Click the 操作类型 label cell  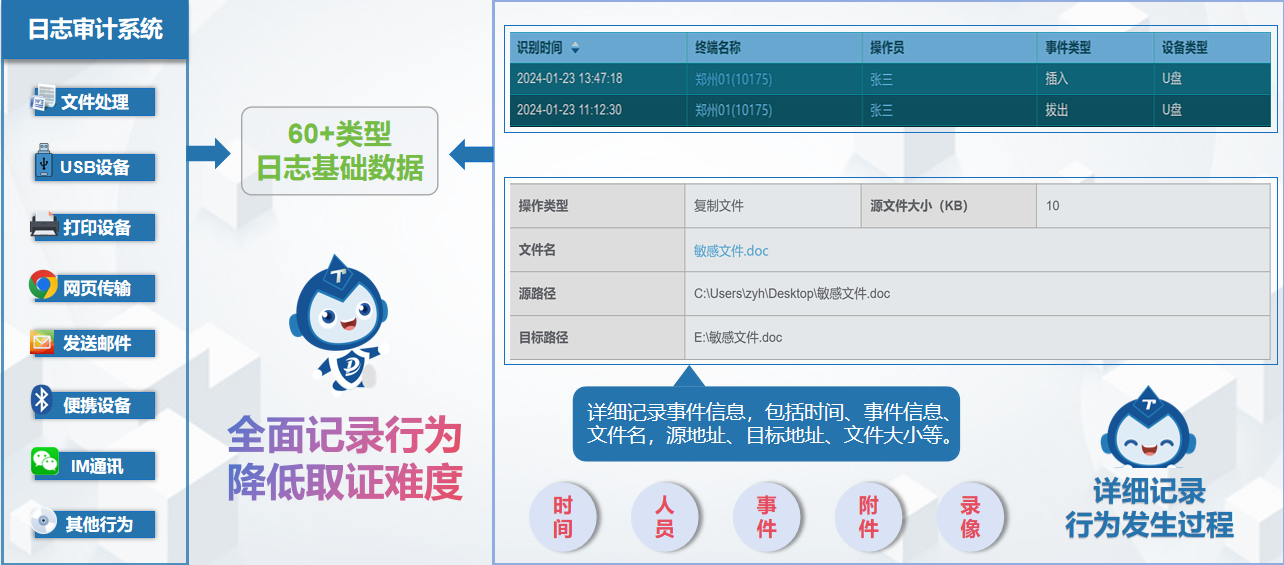coord(597,206)
